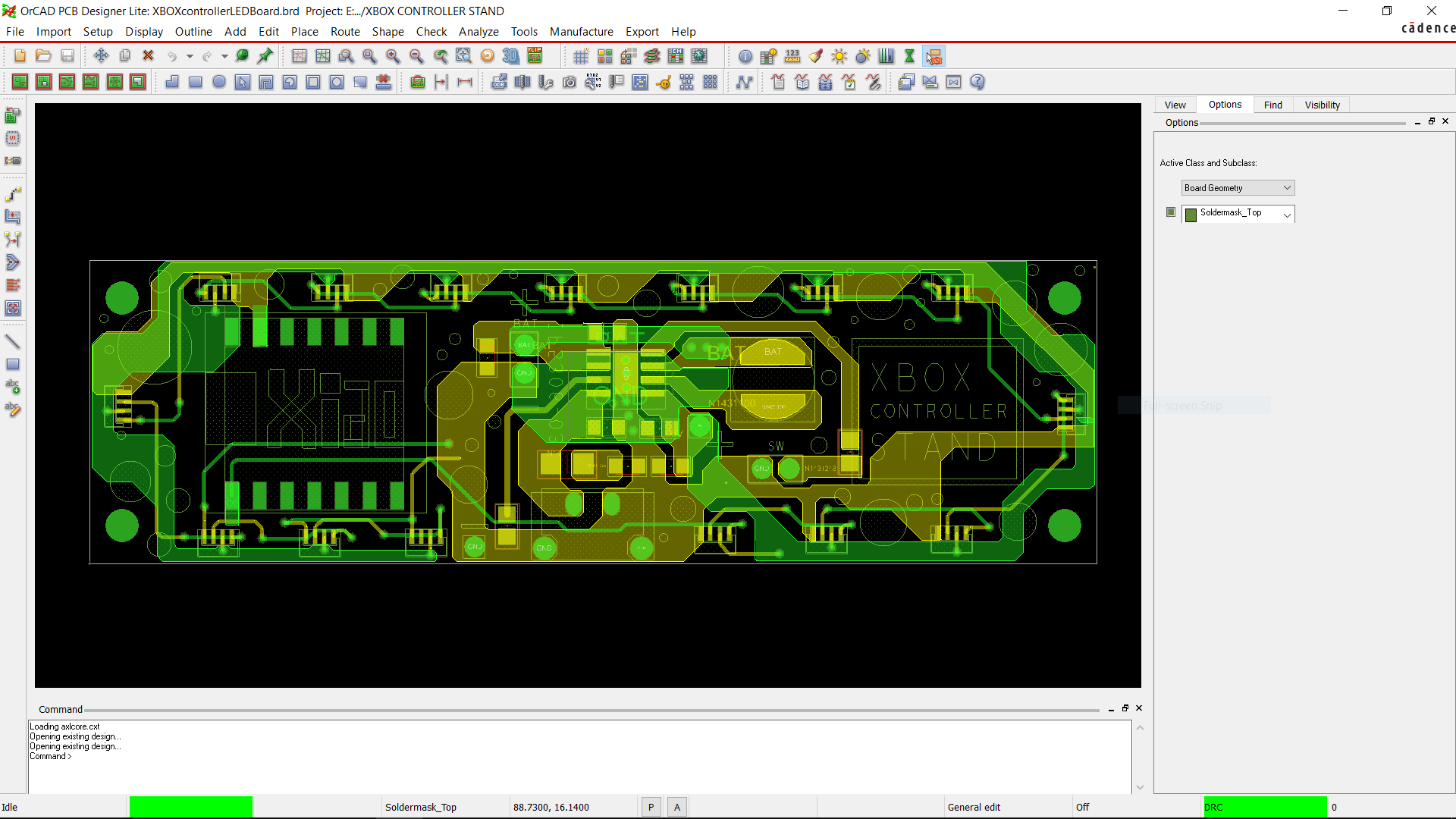Click the Flip design icon

click(535, 56)
